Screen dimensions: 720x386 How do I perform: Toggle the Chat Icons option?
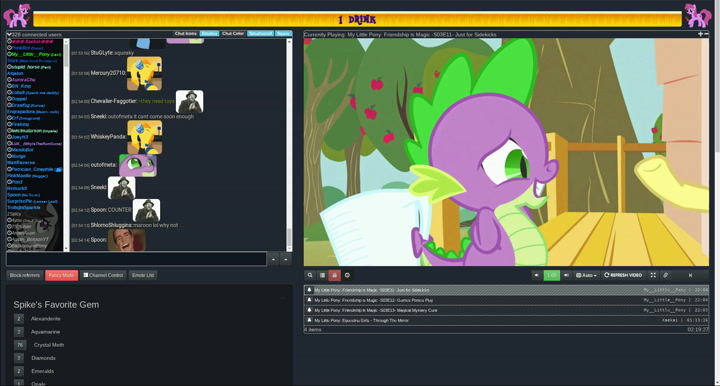click(186, 34)
